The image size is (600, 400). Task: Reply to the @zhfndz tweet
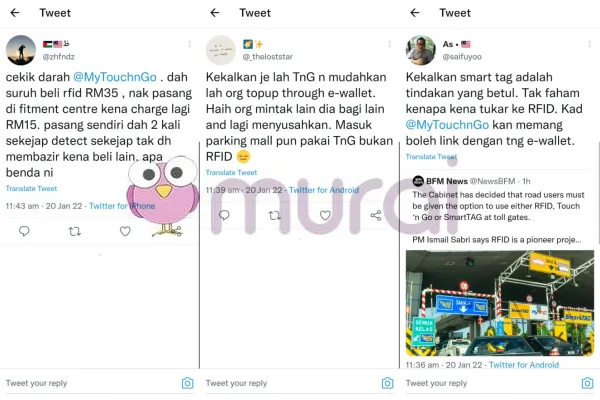(x=24, y=231)
